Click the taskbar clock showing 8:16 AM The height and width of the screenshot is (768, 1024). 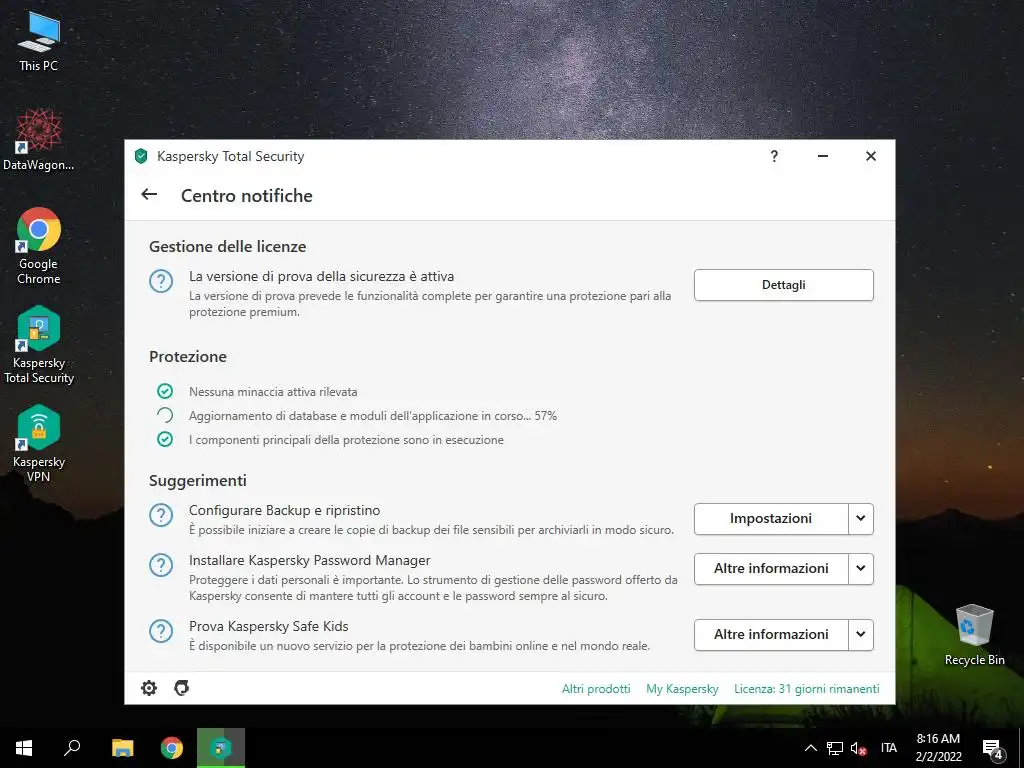(x=938, y=748)
